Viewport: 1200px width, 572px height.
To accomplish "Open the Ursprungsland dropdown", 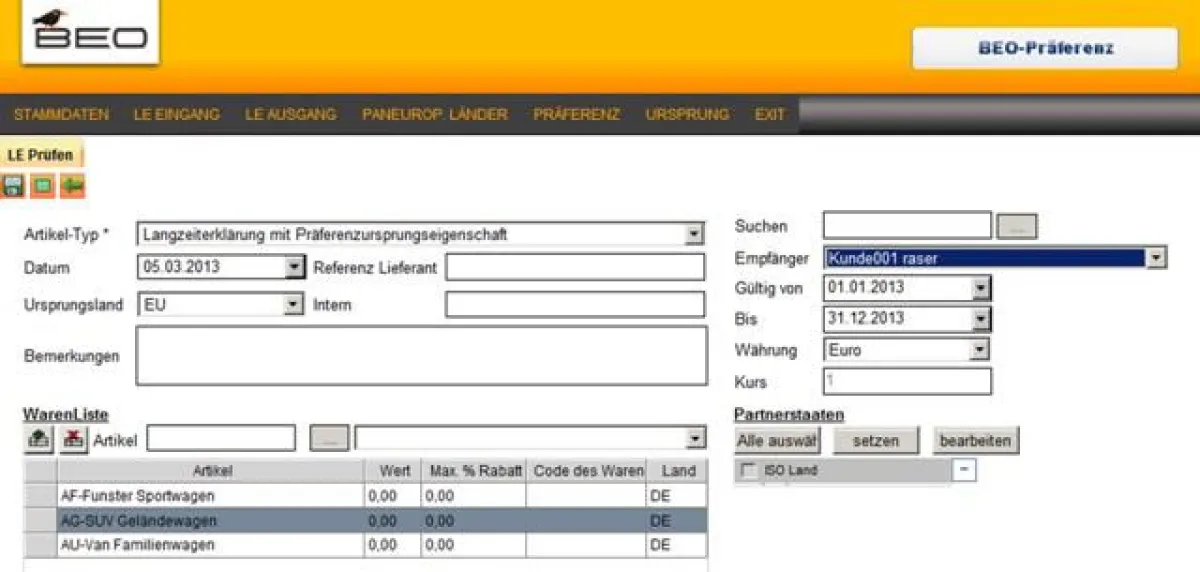I will click(293, 304).
